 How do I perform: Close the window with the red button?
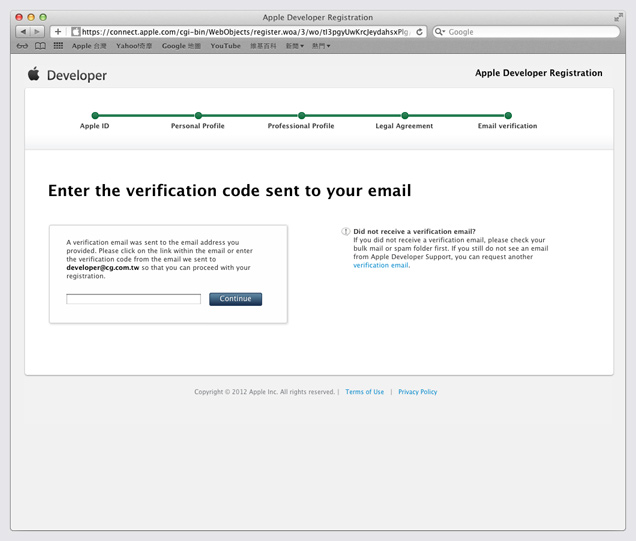[x=19, y=17]
